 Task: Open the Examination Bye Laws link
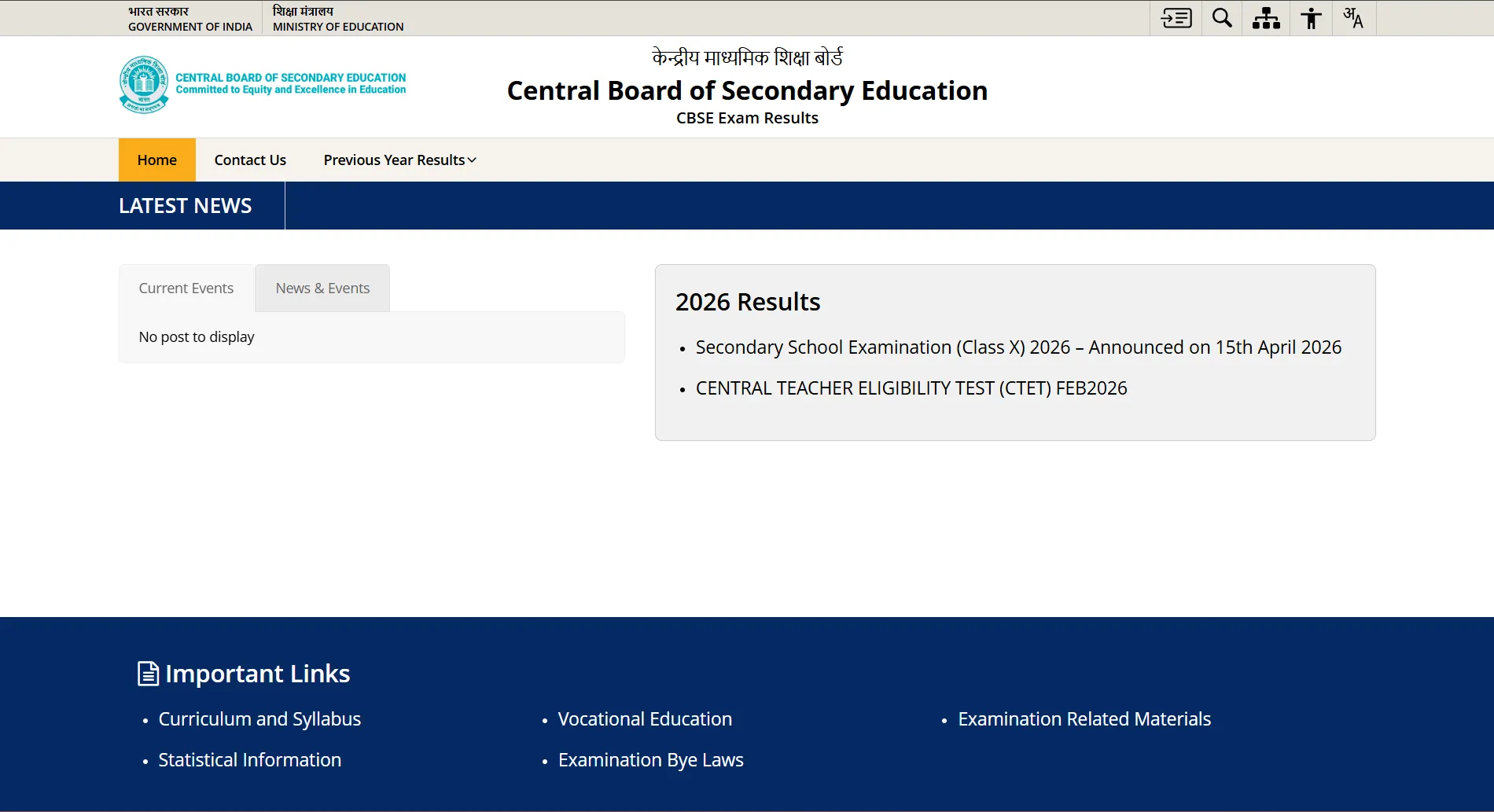point(649,759)
